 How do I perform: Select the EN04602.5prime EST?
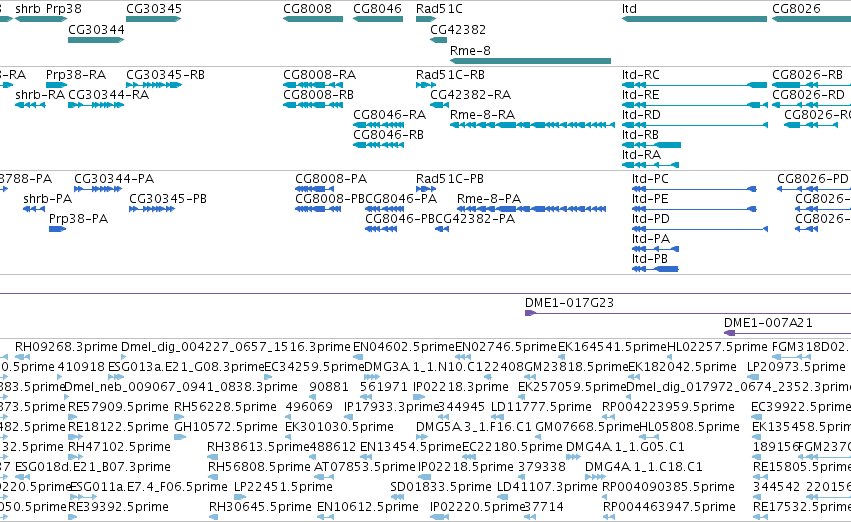[x=358, y=357]
